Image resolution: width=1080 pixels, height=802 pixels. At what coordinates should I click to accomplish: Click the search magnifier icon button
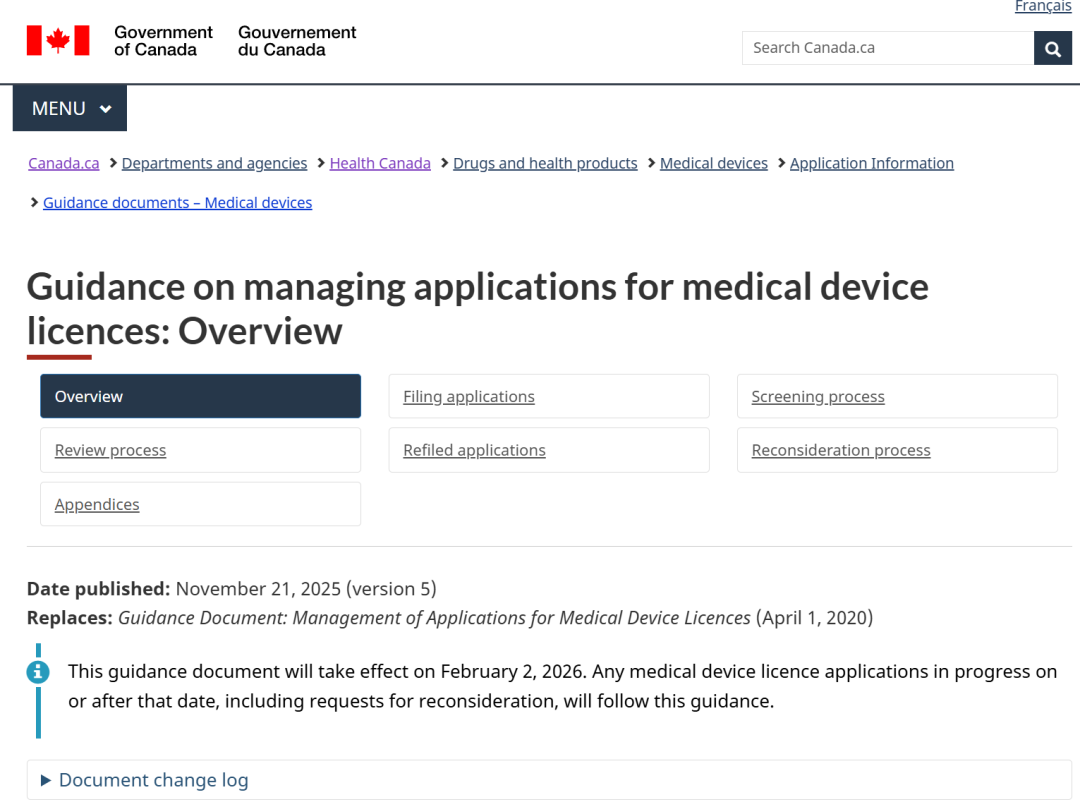1052,48
